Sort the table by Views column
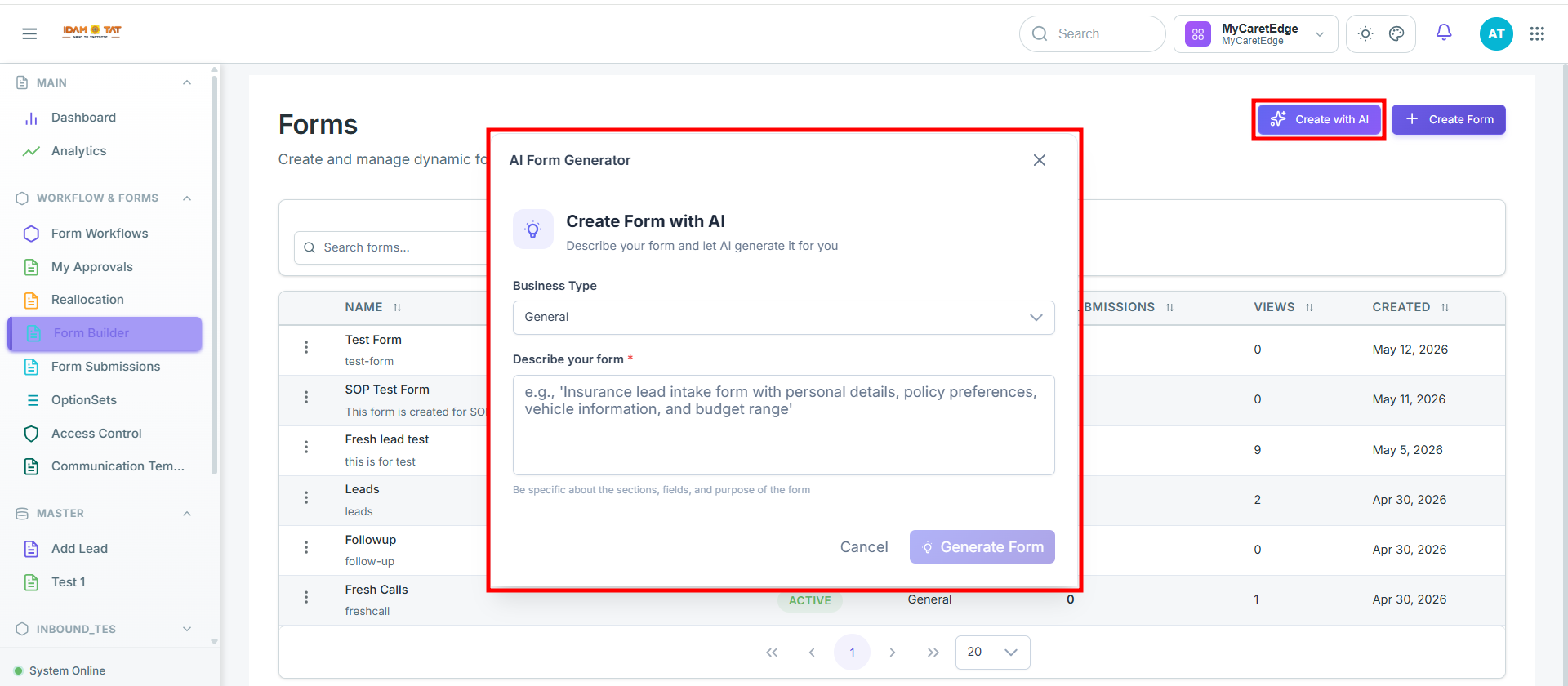The width and height of the screenshot is (1568, 686). 1283,307
